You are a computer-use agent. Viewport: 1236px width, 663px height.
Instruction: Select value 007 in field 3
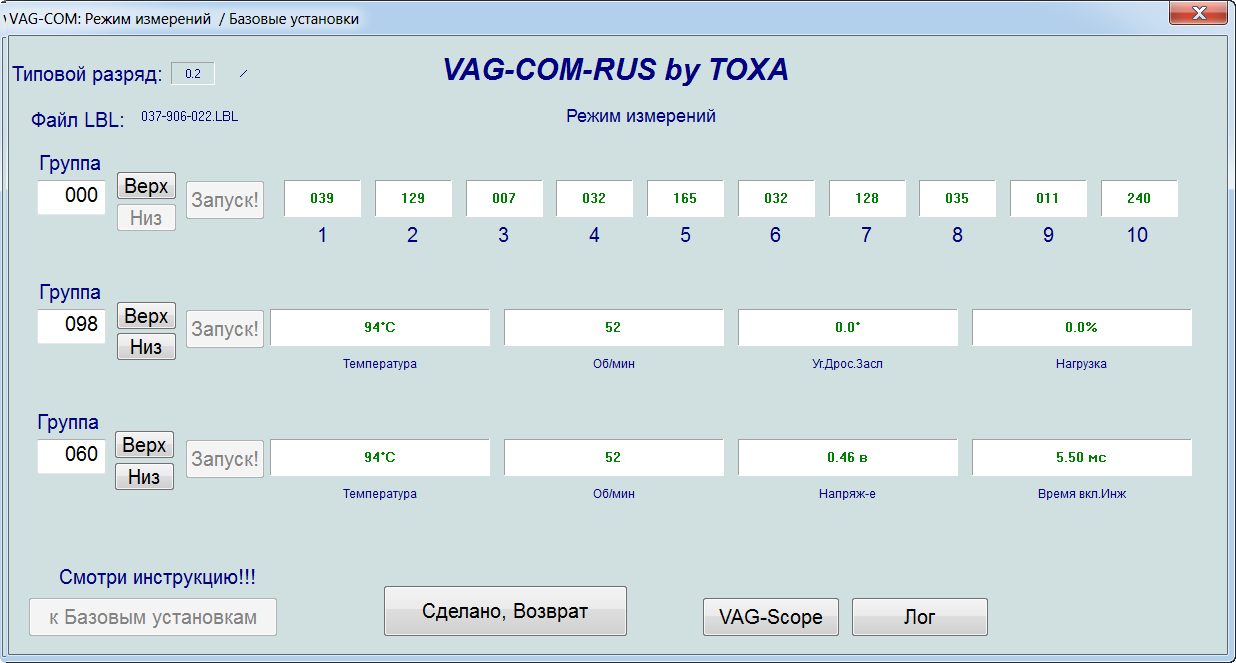(x=504, y=198)
